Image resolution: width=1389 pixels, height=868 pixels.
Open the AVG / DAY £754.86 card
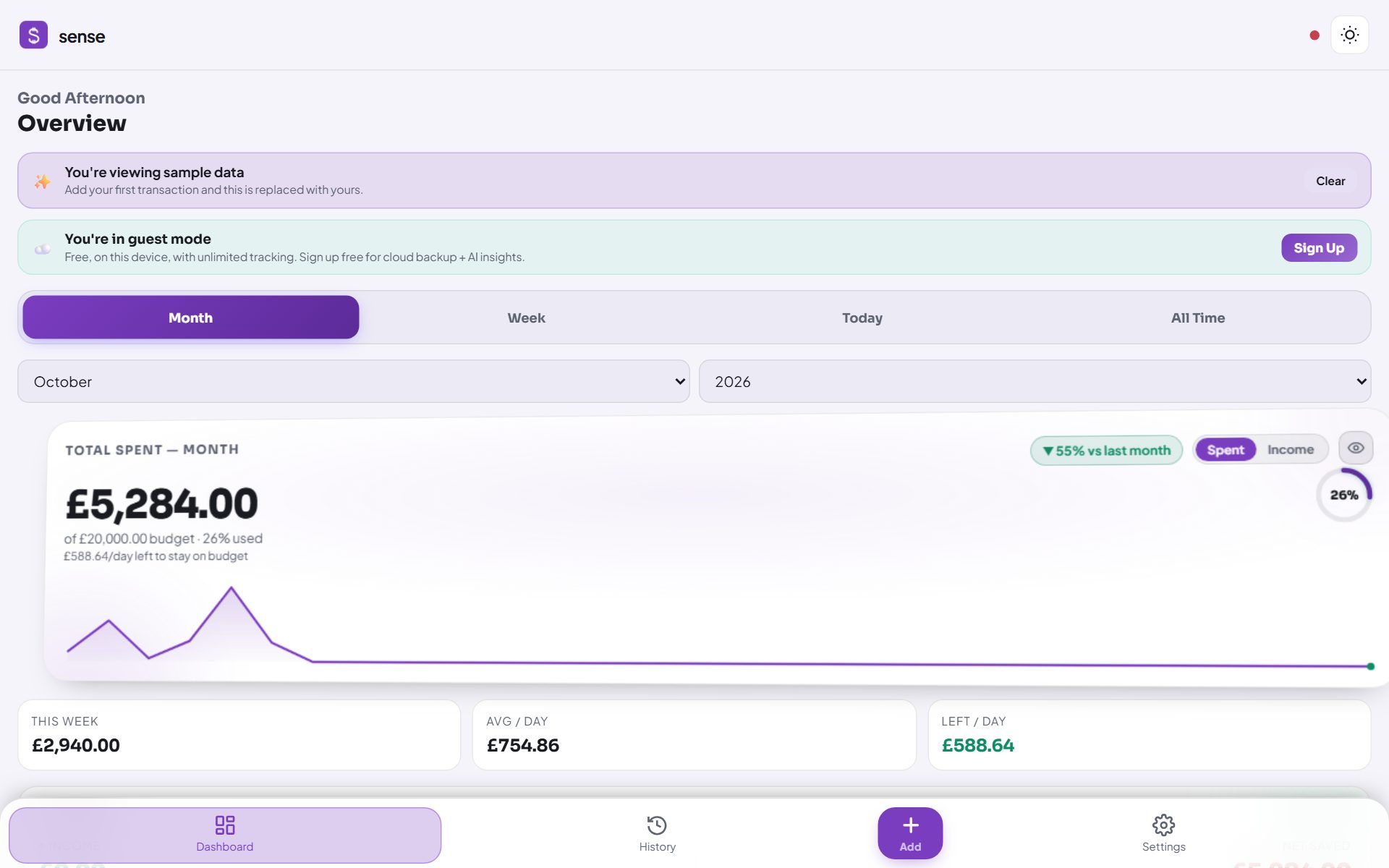click(x=694, y=735)
